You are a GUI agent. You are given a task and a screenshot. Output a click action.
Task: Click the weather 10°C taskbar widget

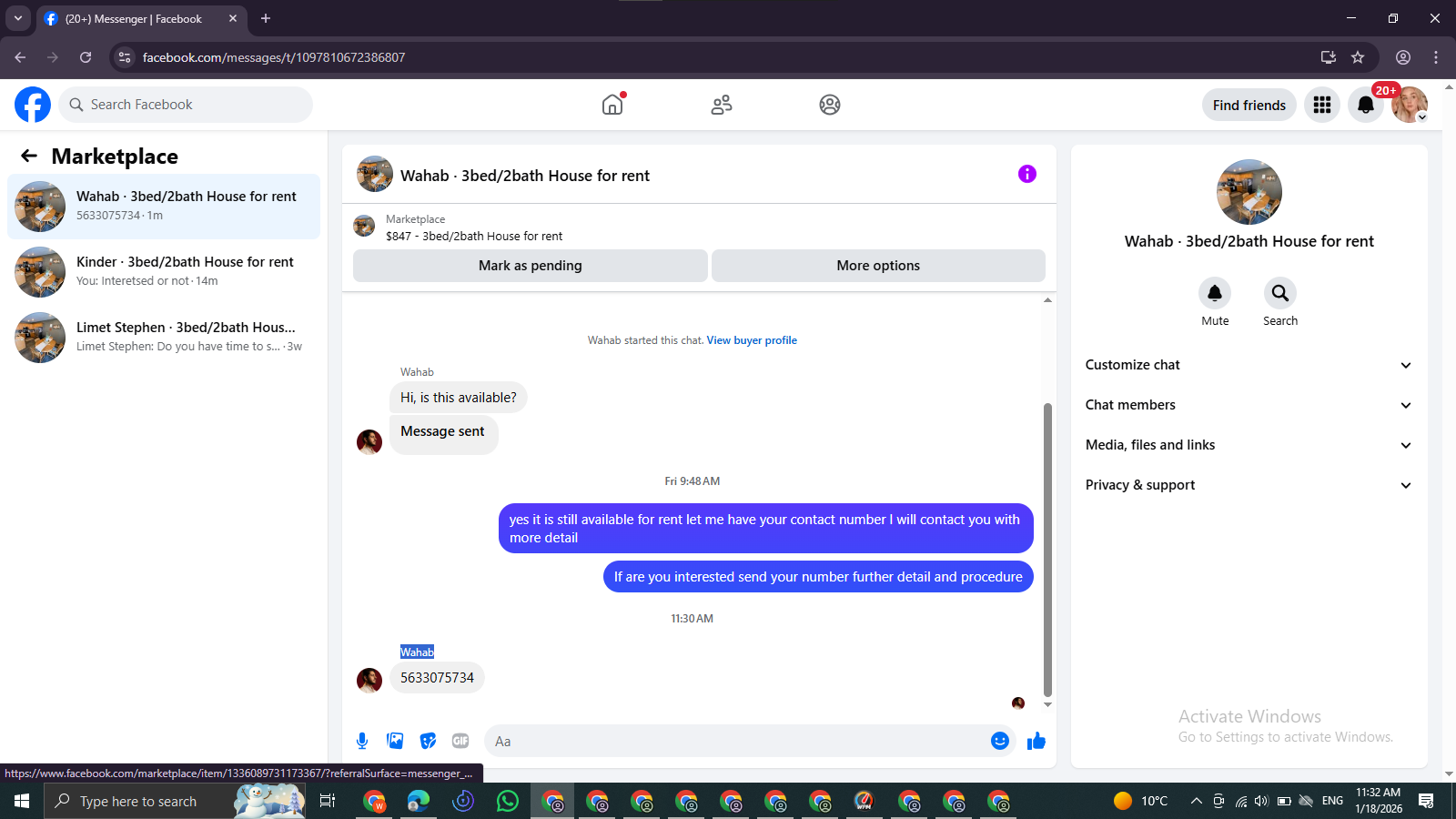coord(1141,801)
